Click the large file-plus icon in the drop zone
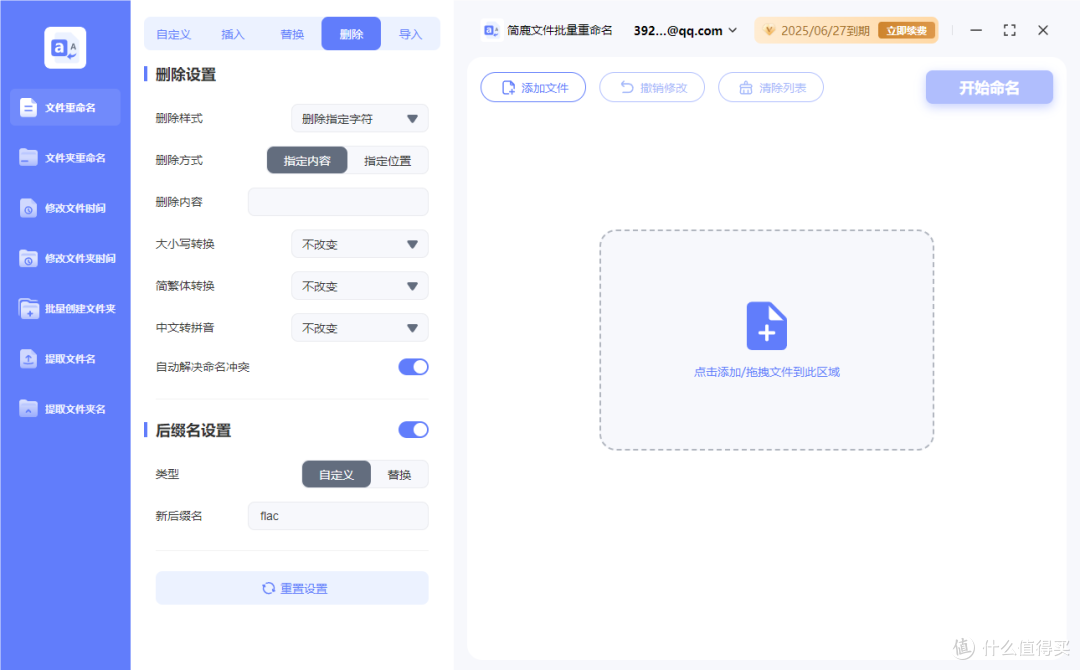The height and width of the screenshot is (670, 1080). [x=767, y=326]
